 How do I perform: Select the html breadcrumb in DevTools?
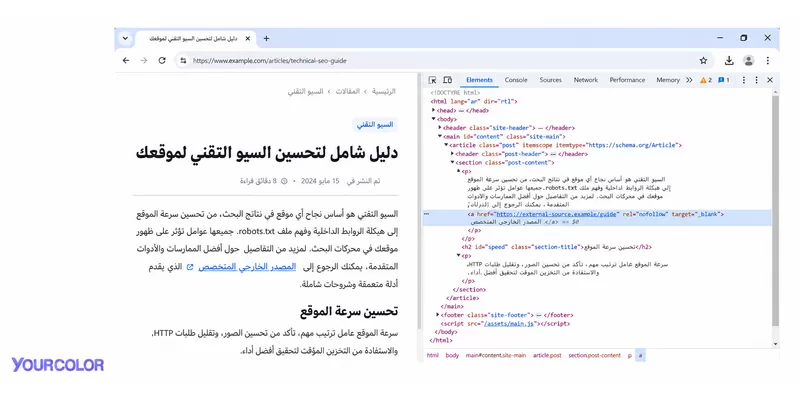[433, 356]
